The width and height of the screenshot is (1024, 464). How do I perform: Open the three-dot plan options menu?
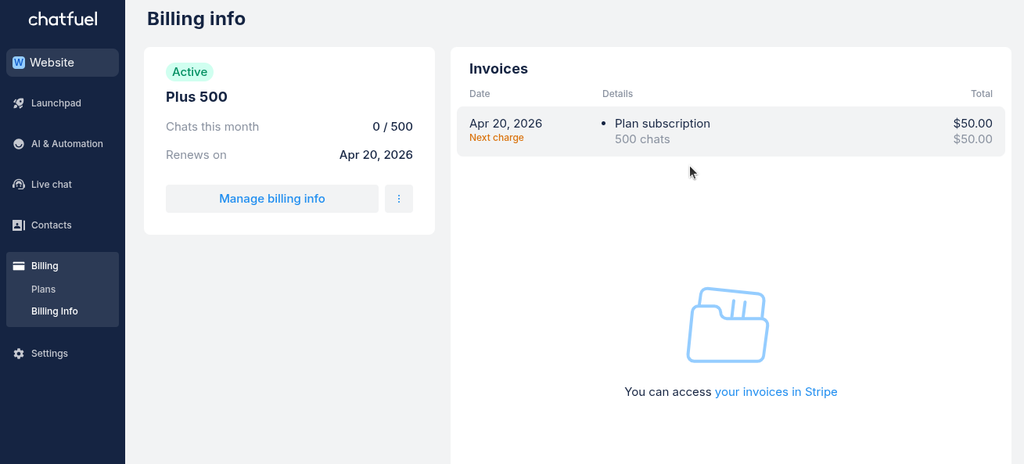tap(399, 199)
